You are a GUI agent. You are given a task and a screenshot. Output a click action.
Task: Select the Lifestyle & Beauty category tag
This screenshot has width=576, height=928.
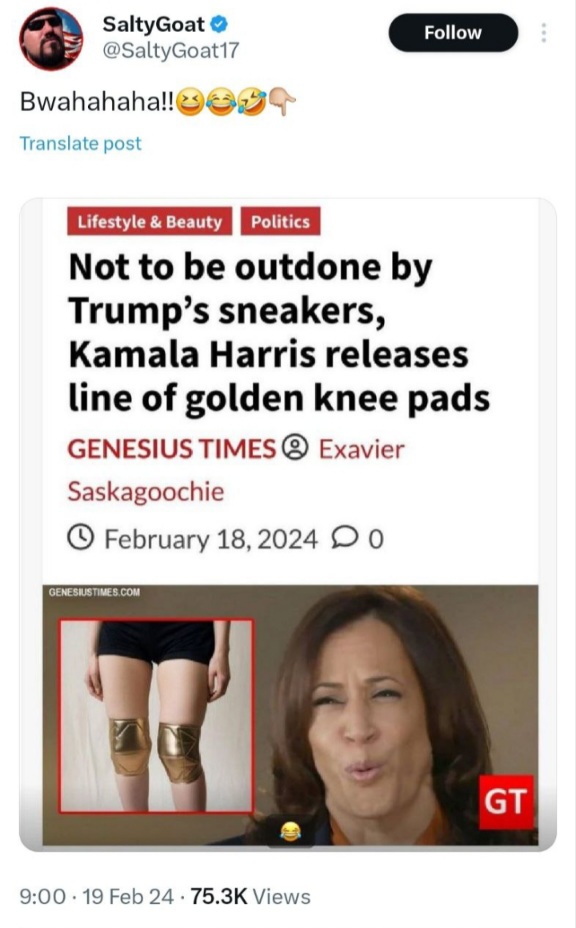pos(150,221)
